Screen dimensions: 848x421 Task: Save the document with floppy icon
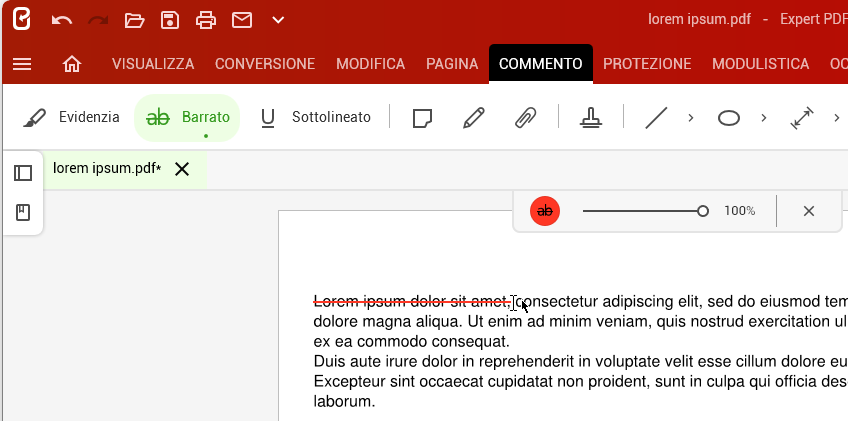tap(170, 21)
